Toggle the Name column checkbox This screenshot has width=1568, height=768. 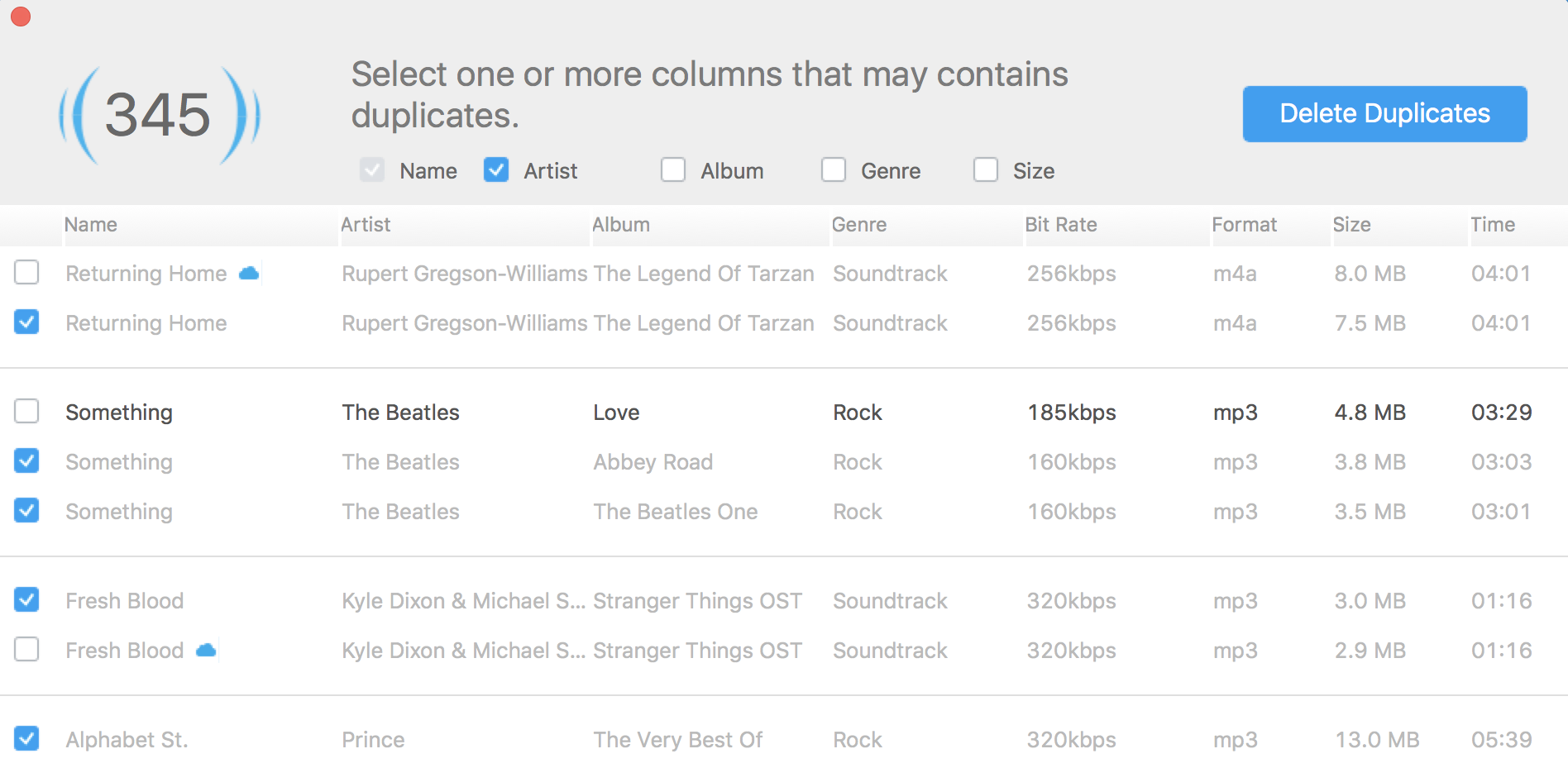coord(372,170)
